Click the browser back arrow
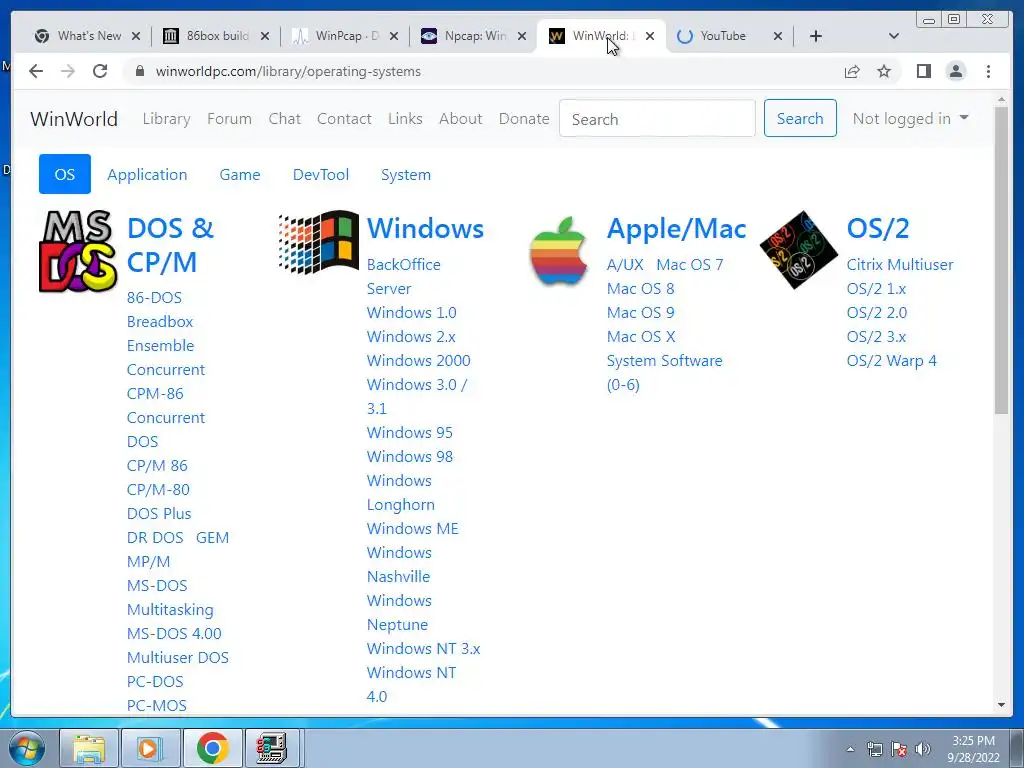Image resolution: width=1024 pixels, height=768 pixels. 36,71
